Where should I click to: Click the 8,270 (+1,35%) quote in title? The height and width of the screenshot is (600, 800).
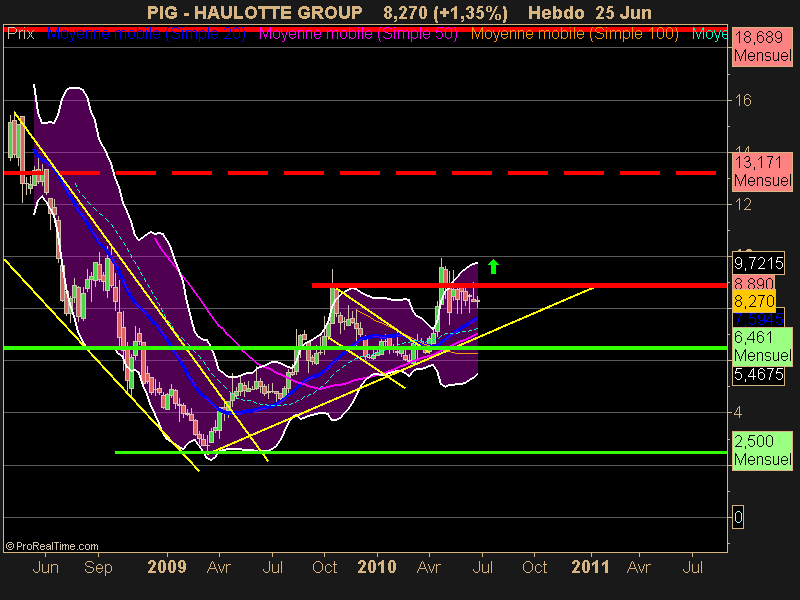coord(445,12)
